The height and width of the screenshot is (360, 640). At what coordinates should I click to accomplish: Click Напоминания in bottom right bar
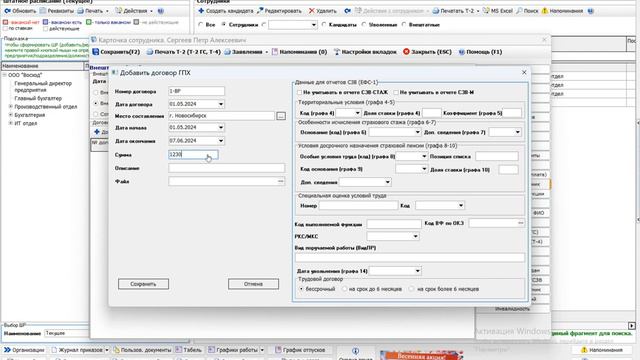tap(602, 350)
